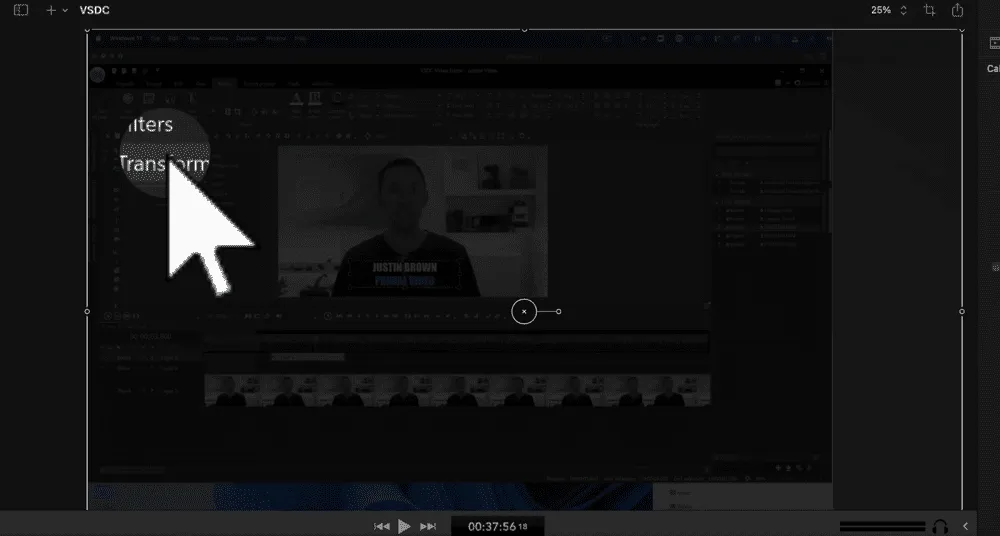
Task: Play the video preview
Action: point(404,526)
